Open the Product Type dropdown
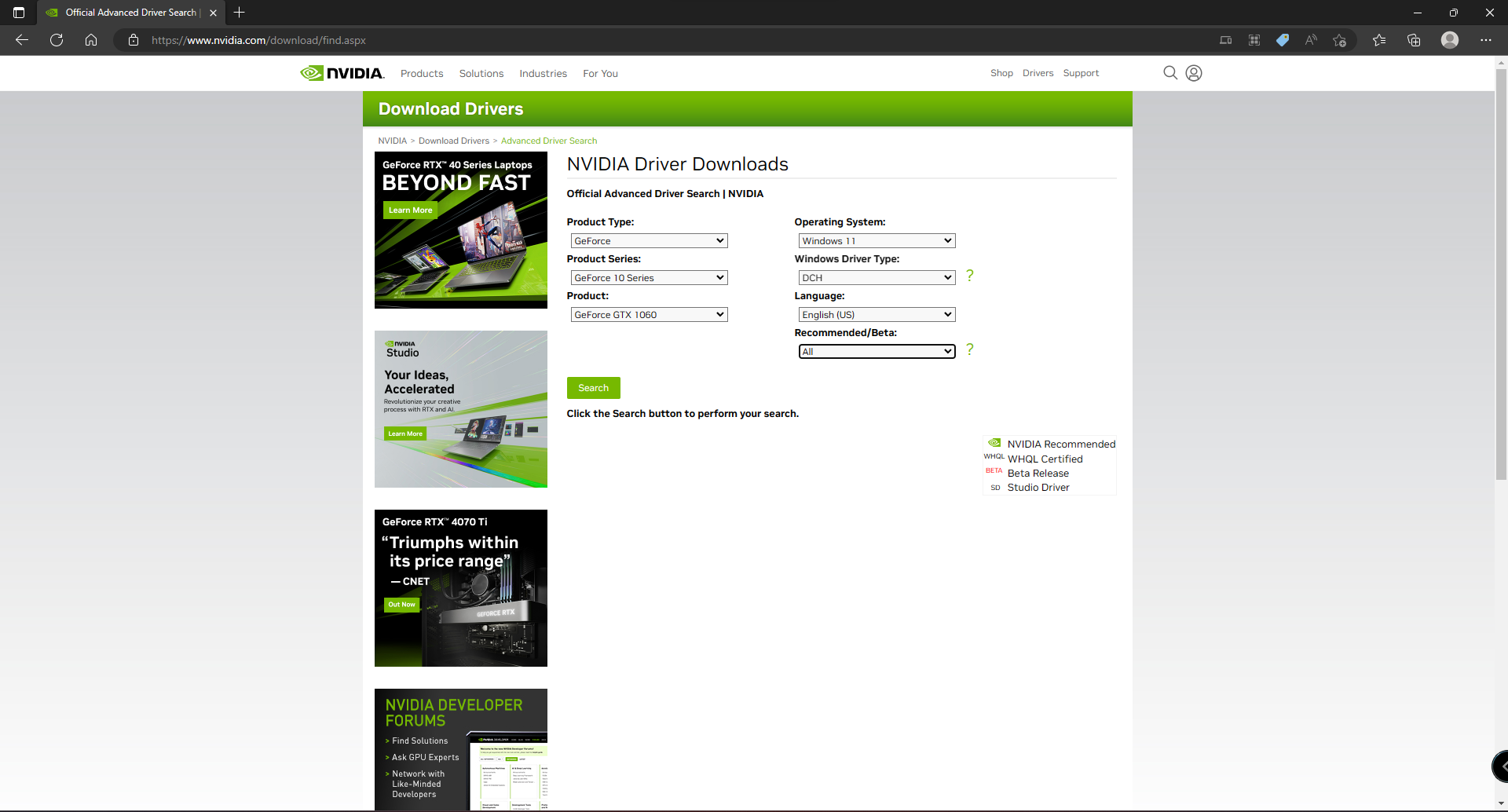Viewport: 1508px width, 812px height. [x=649, y=241]
